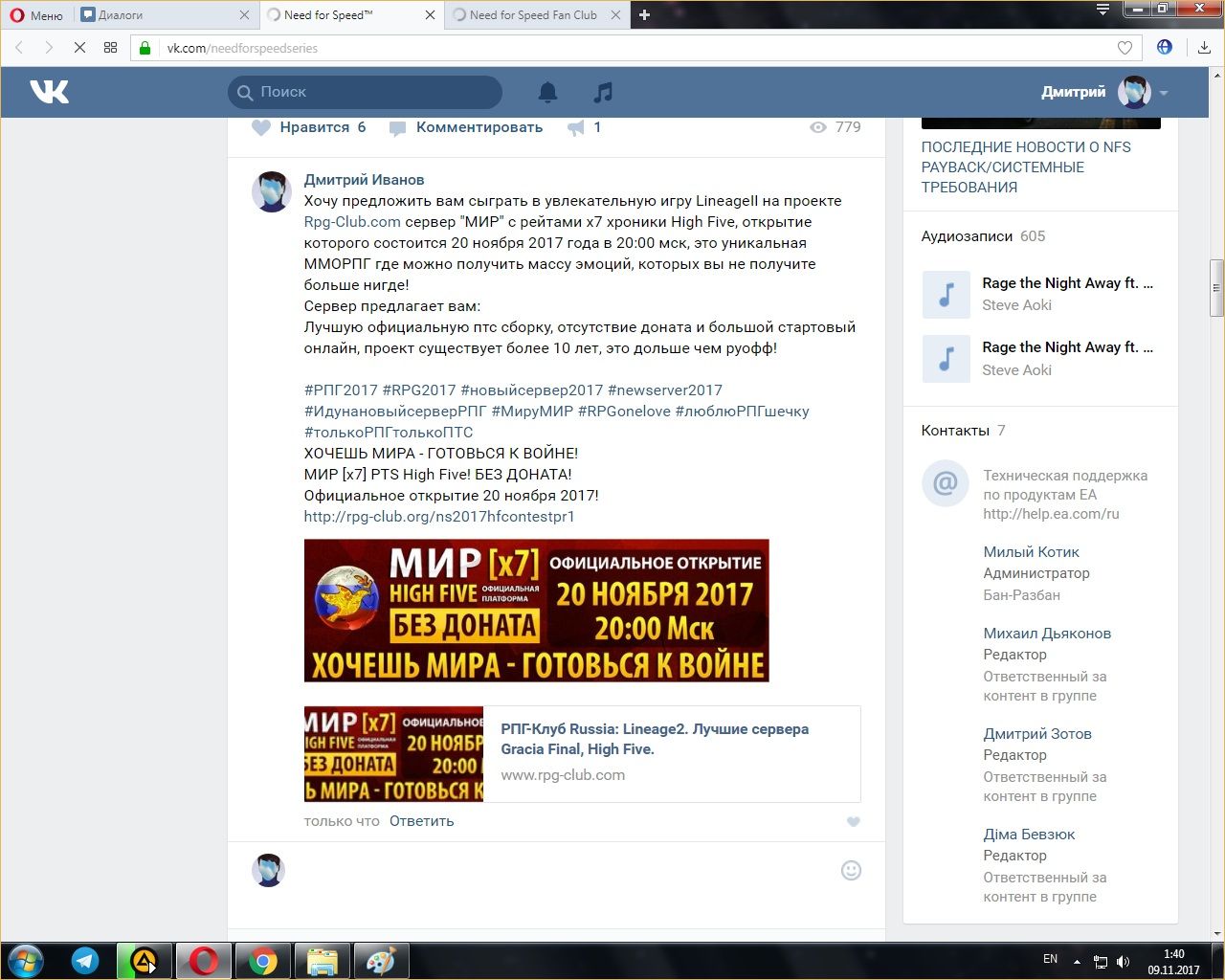Image resolution: width=1225 pixels, height=980 pixels.
Task: Open Telegram from the taskbar
Action: pyautogui.click(x=85, y=961)
